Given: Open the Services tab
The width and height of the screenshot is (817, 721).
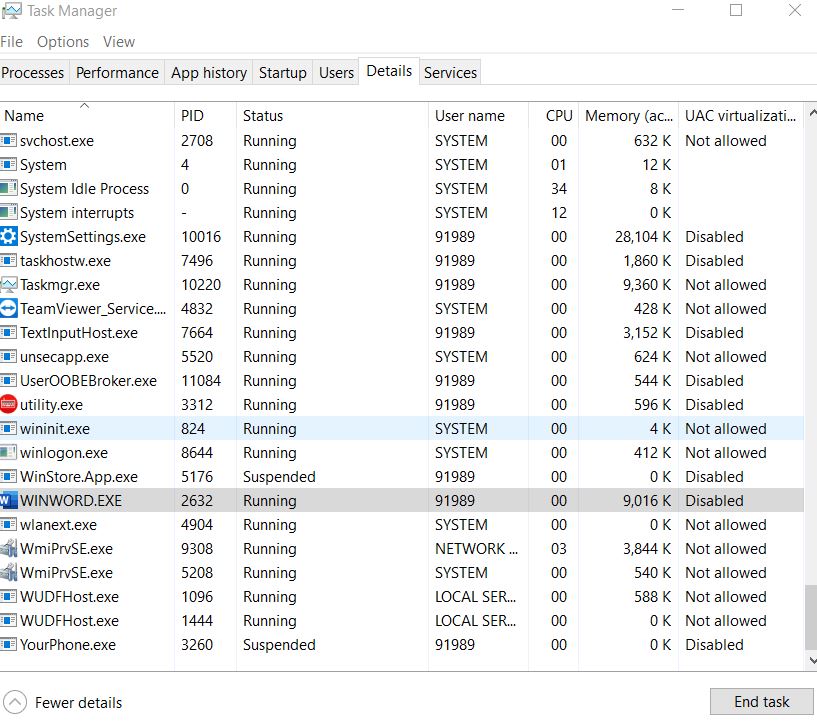Looking at the screenshot, I should pyautogui.click(x=450, y=72).
